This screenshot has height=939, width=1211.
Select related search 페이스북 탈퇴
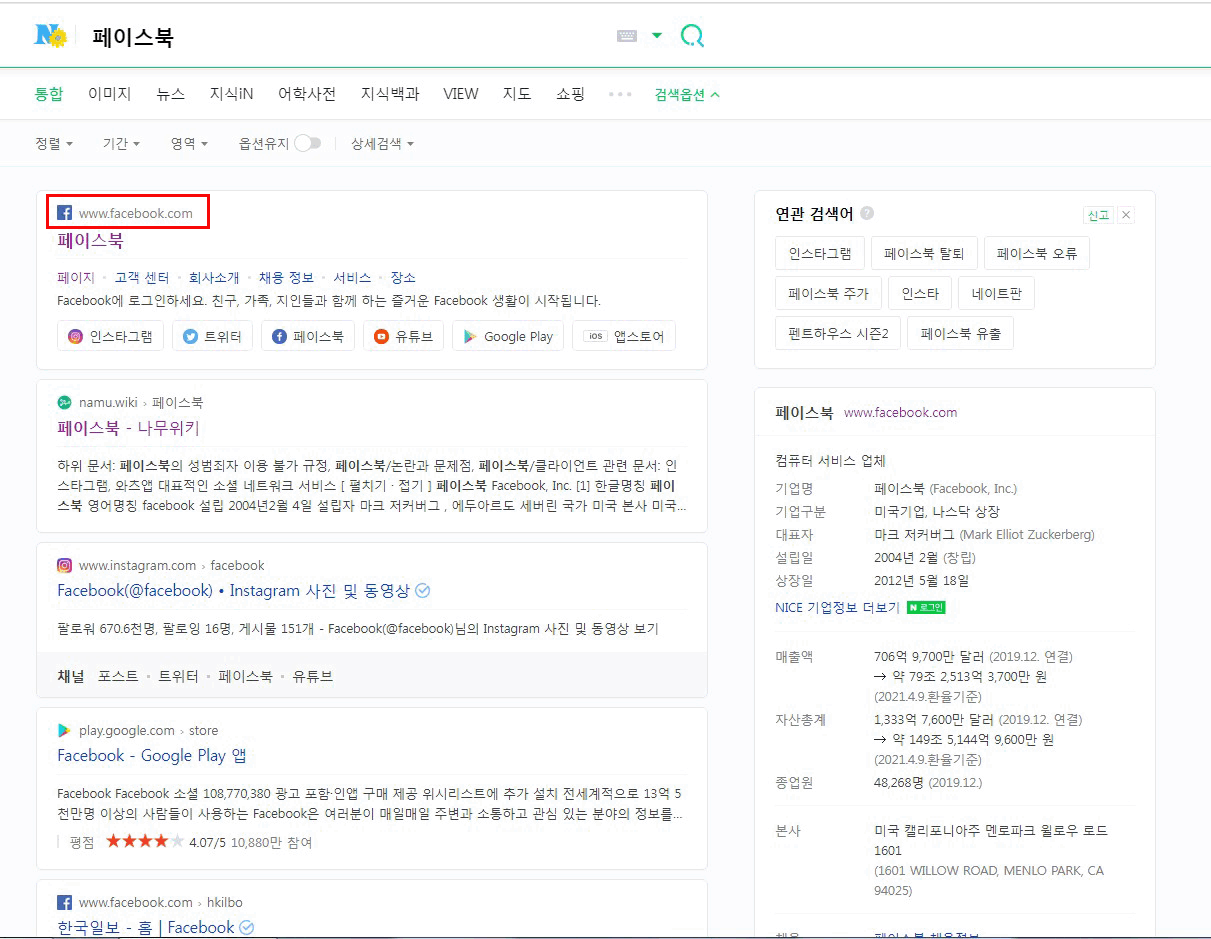tap(924, 254)
